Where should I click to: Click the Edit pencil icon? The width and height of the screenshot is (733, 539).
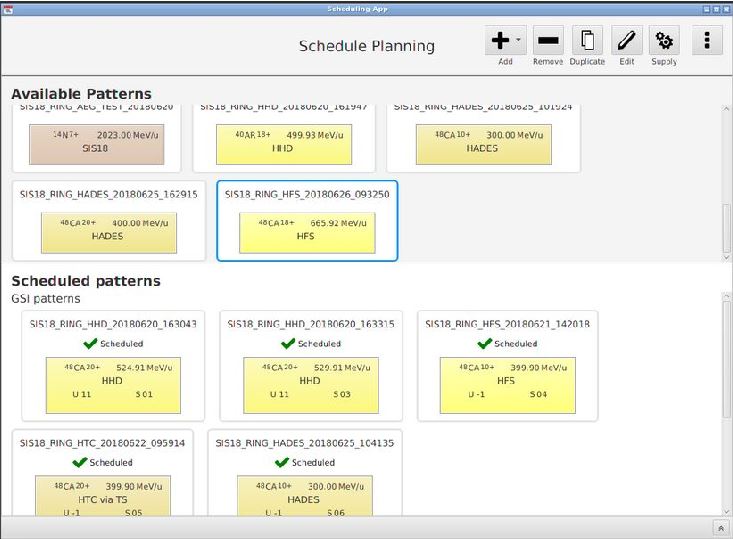pos(626,41)
